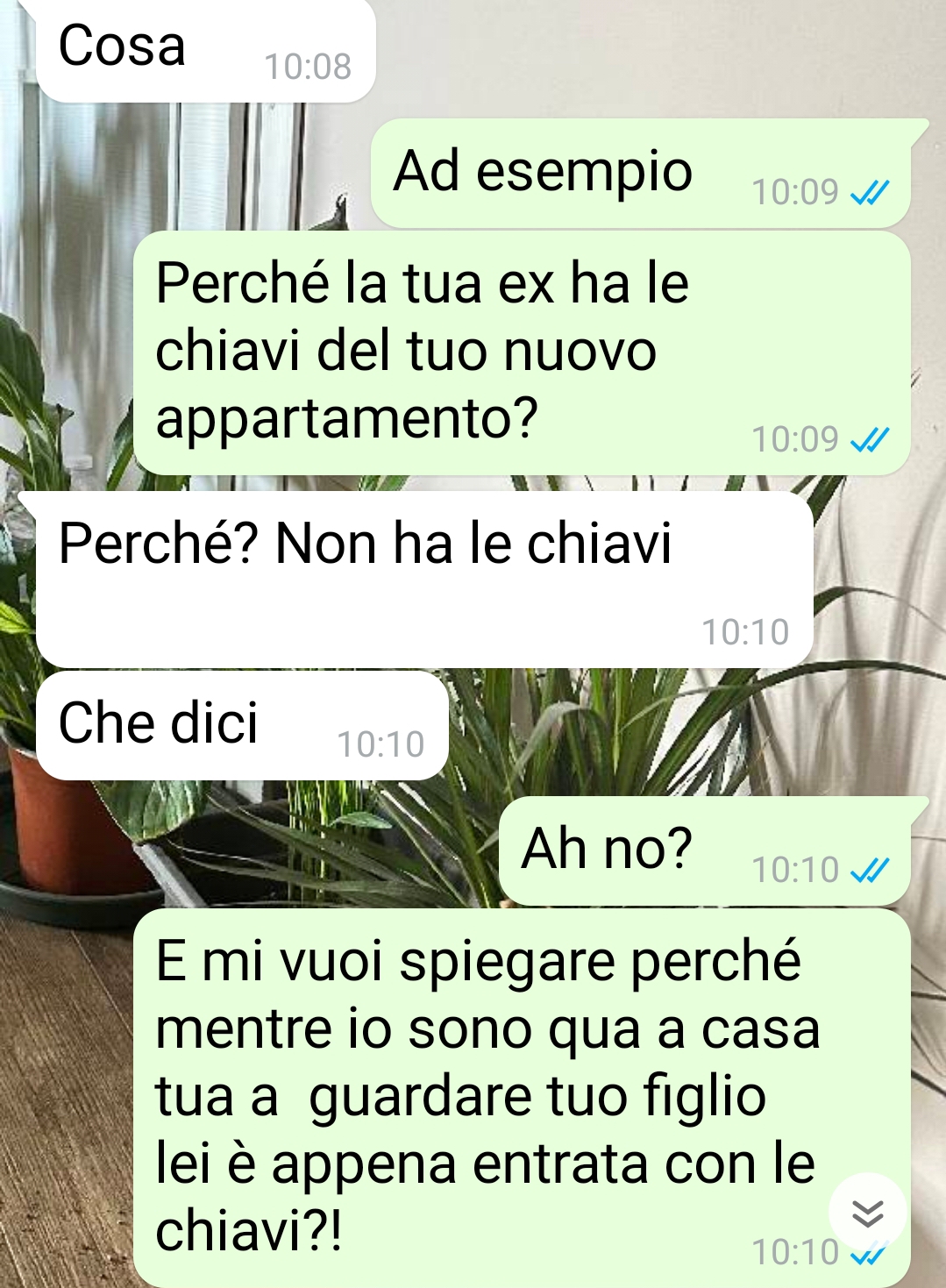Select the 'Cosa' message bubble
Viewport: 946px width, 1288px height.
point(205,50)
